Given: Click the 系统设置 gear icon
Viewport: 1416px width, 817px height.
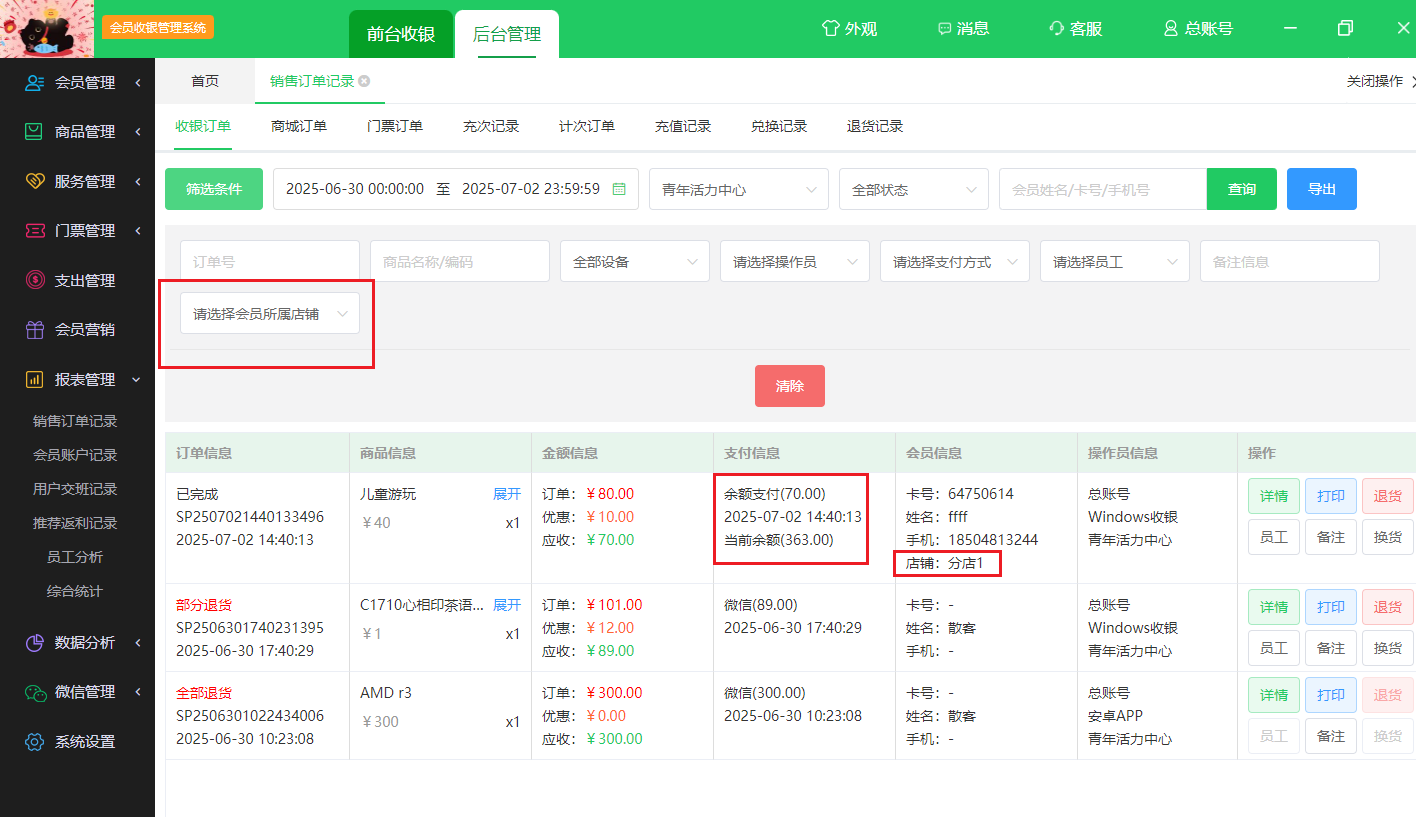Looking at the screenshot, I should (x=35, y=742).
